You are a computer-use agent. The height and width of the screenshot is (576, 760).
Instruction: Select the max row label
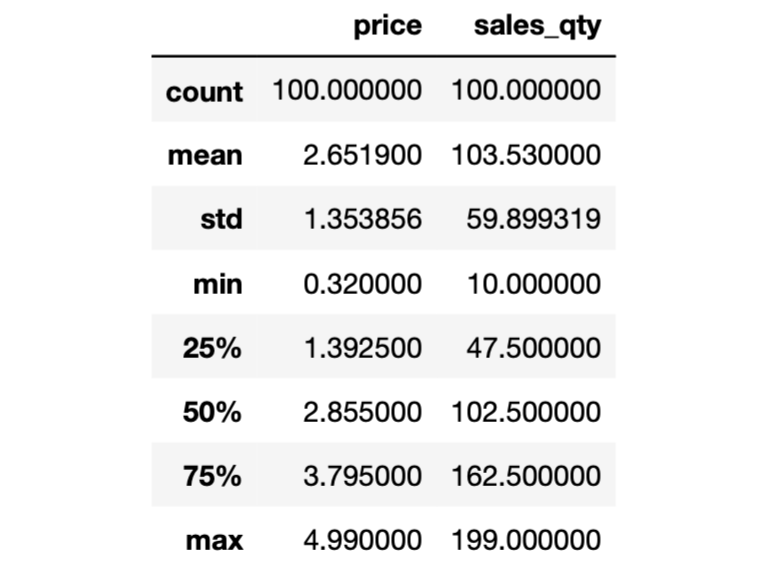(214, 540)
